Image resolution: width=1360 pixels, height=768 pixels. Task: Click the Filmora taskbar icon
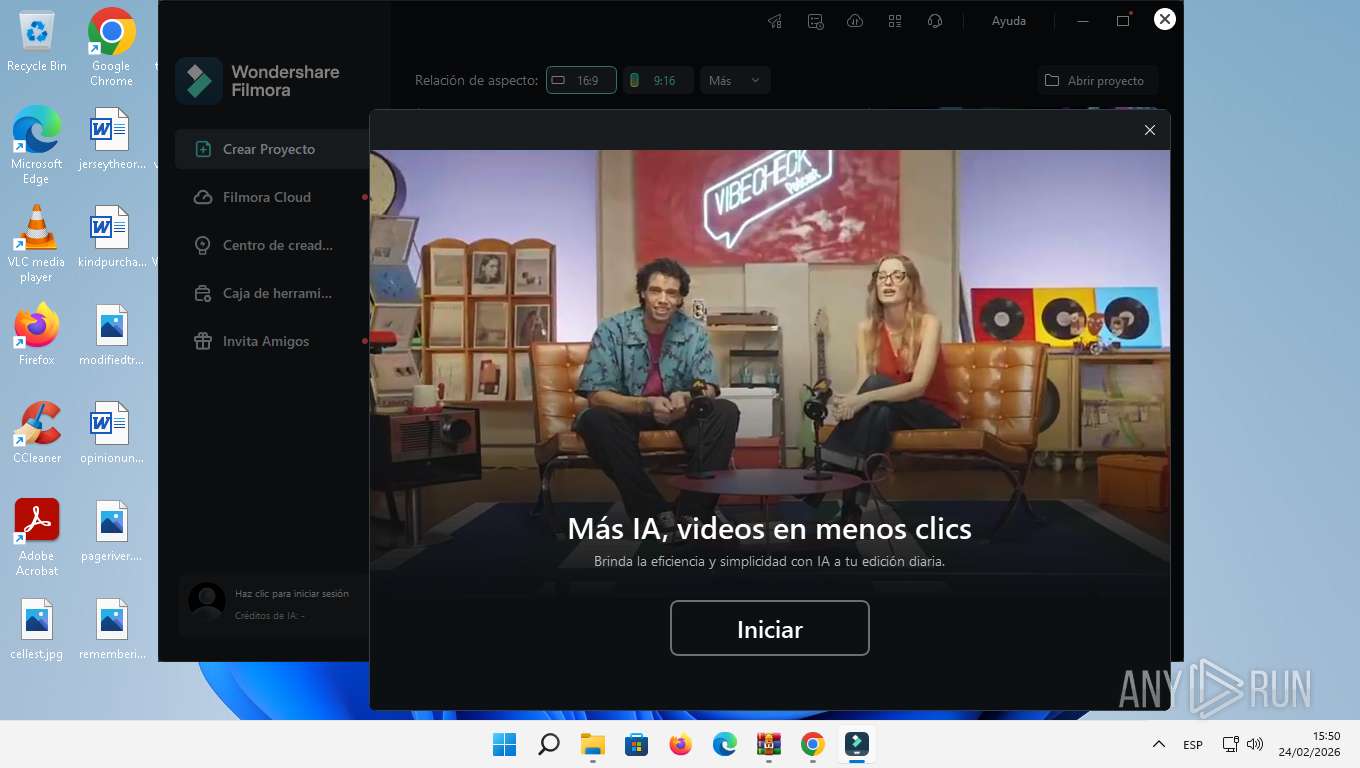click(x=857, y=744)
